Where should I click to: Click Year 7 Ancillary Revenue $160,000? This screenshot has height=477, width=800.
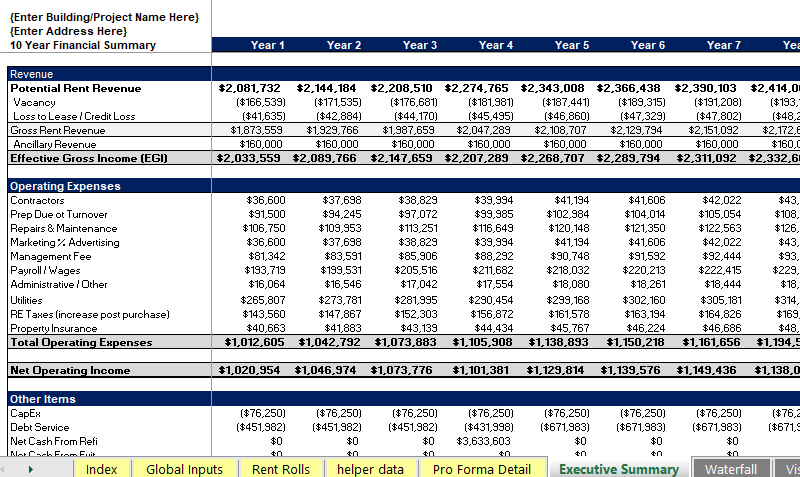point(716,144)
